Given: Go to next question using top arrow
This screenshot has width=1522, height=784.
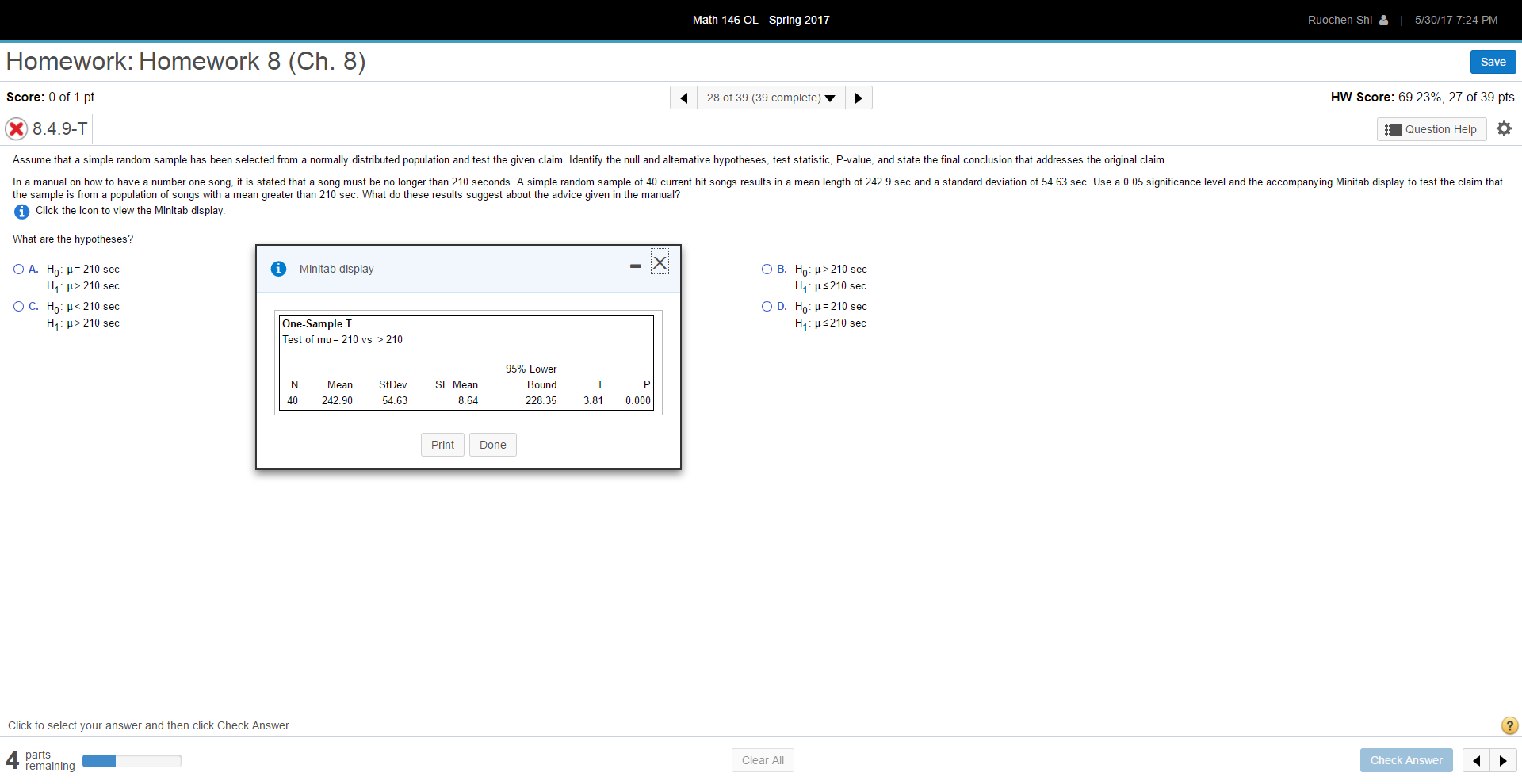Looking at the screenshot, I should (x=859, y=98).
